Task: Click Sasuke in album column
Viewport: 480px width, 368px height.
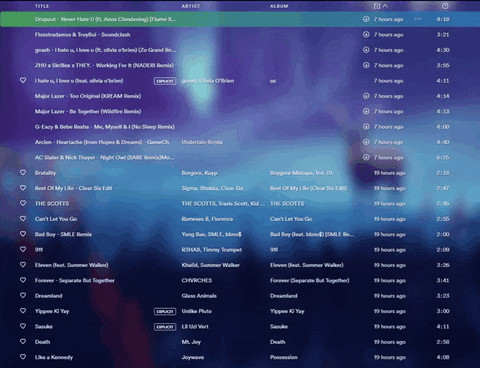Action: 279,326
